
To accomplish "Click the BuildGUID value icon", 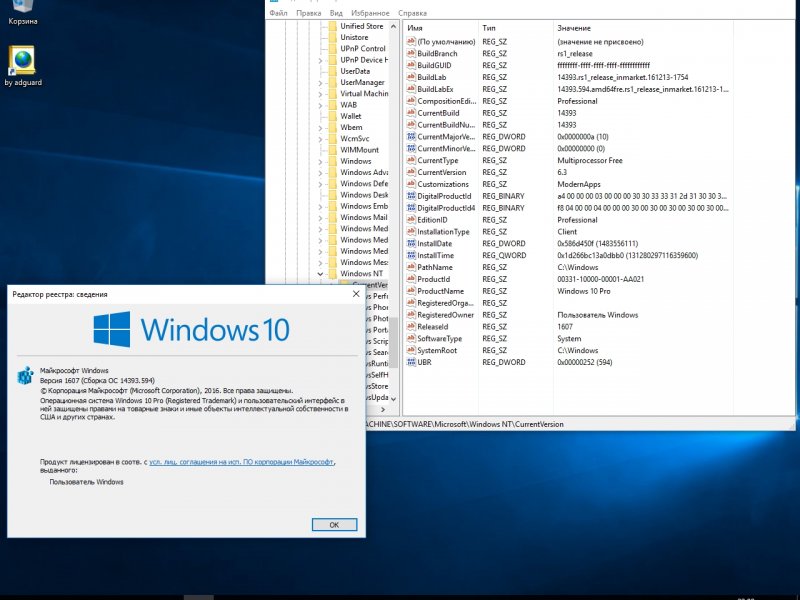I will click(x=411, y=65).
